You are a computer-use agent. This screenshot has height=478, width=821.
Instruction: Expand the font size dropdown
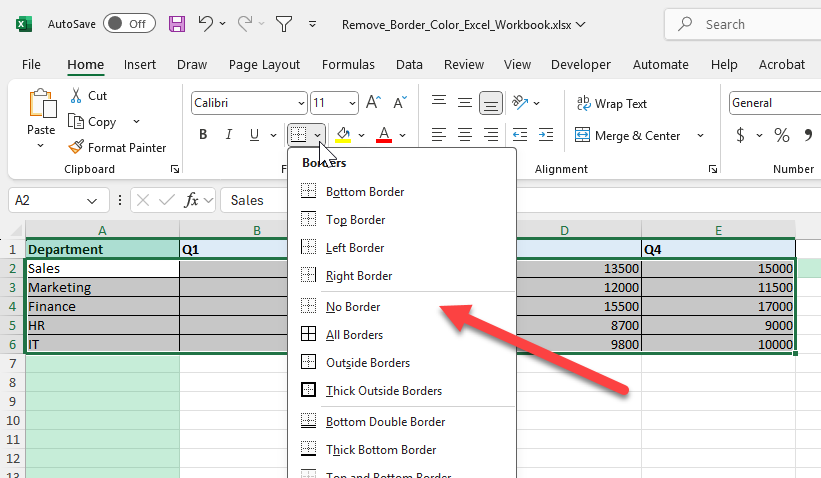point(351,103)
